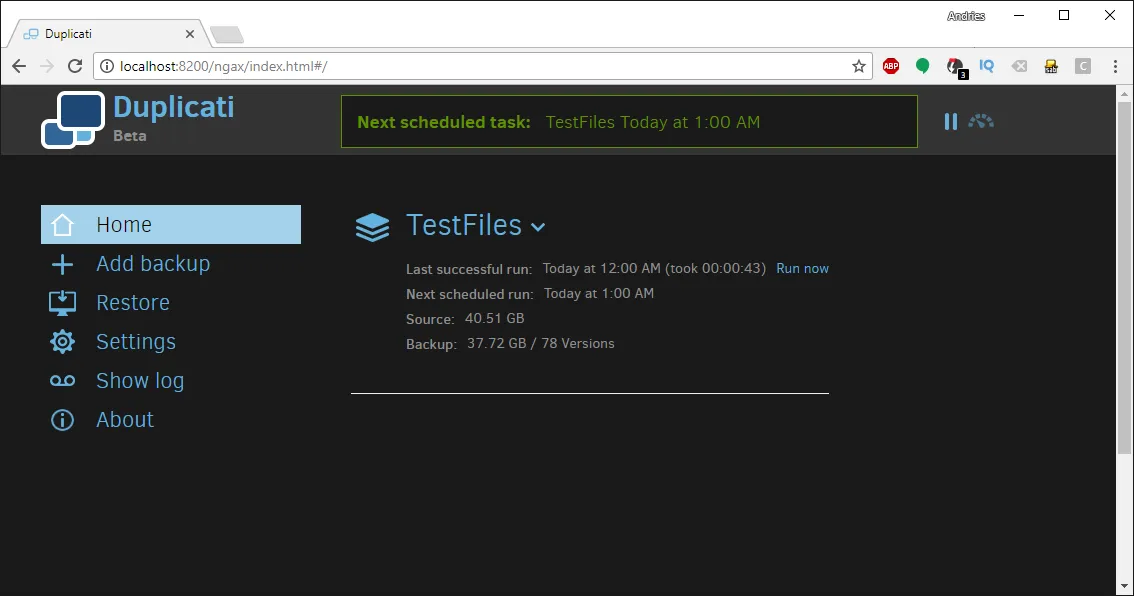Expand the TestFiles backup chevron
The width and height of the screenshot is (1134, 596).
(537, 227)
